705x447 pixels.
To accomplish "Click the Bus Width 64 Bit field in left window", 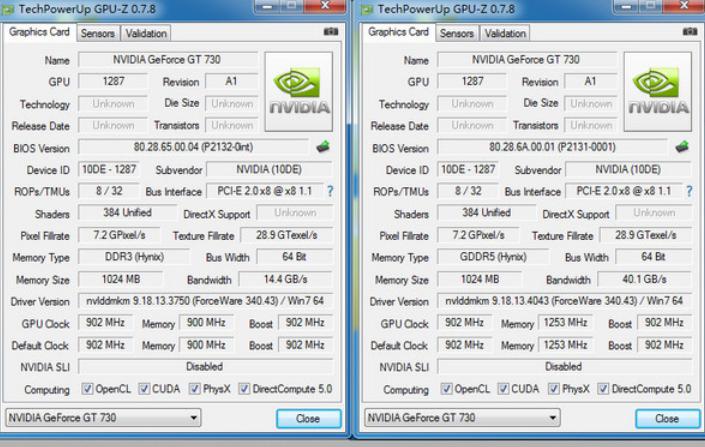I will click(x=294, y=257).
